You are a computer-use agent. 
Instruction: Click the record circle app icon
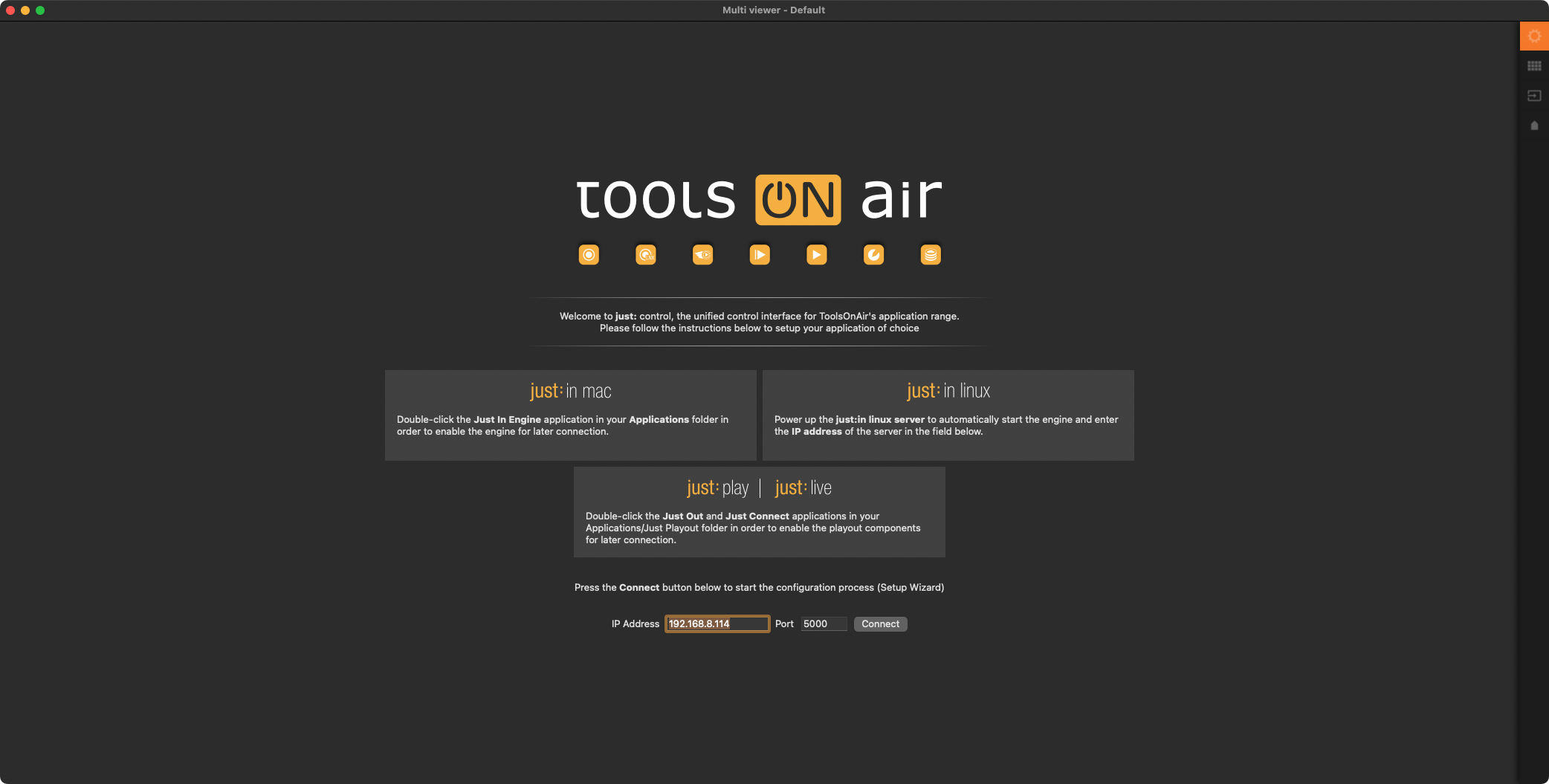click(x=589, y=255)
